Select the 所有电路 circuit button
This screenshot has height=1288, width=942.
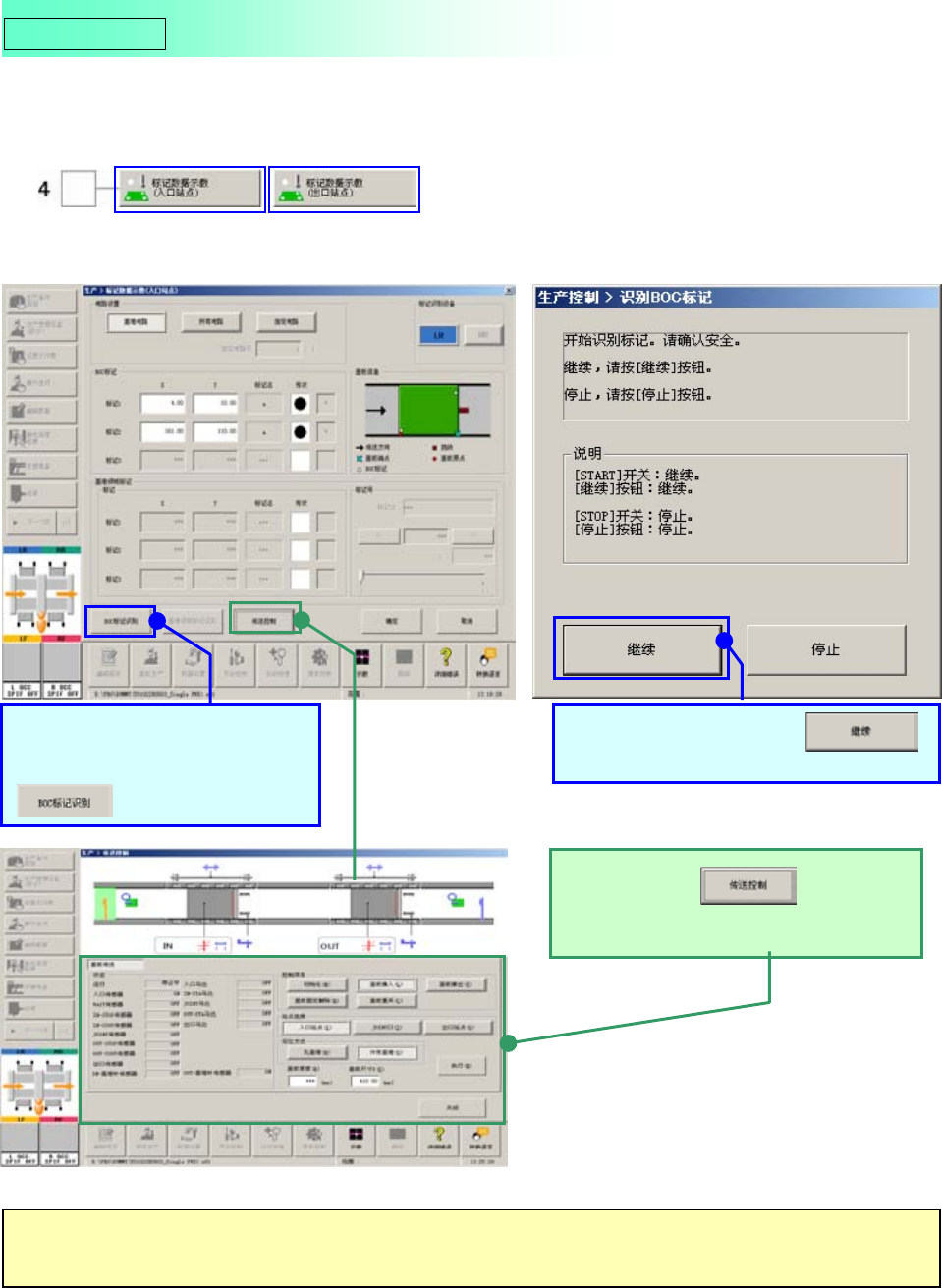211,322
